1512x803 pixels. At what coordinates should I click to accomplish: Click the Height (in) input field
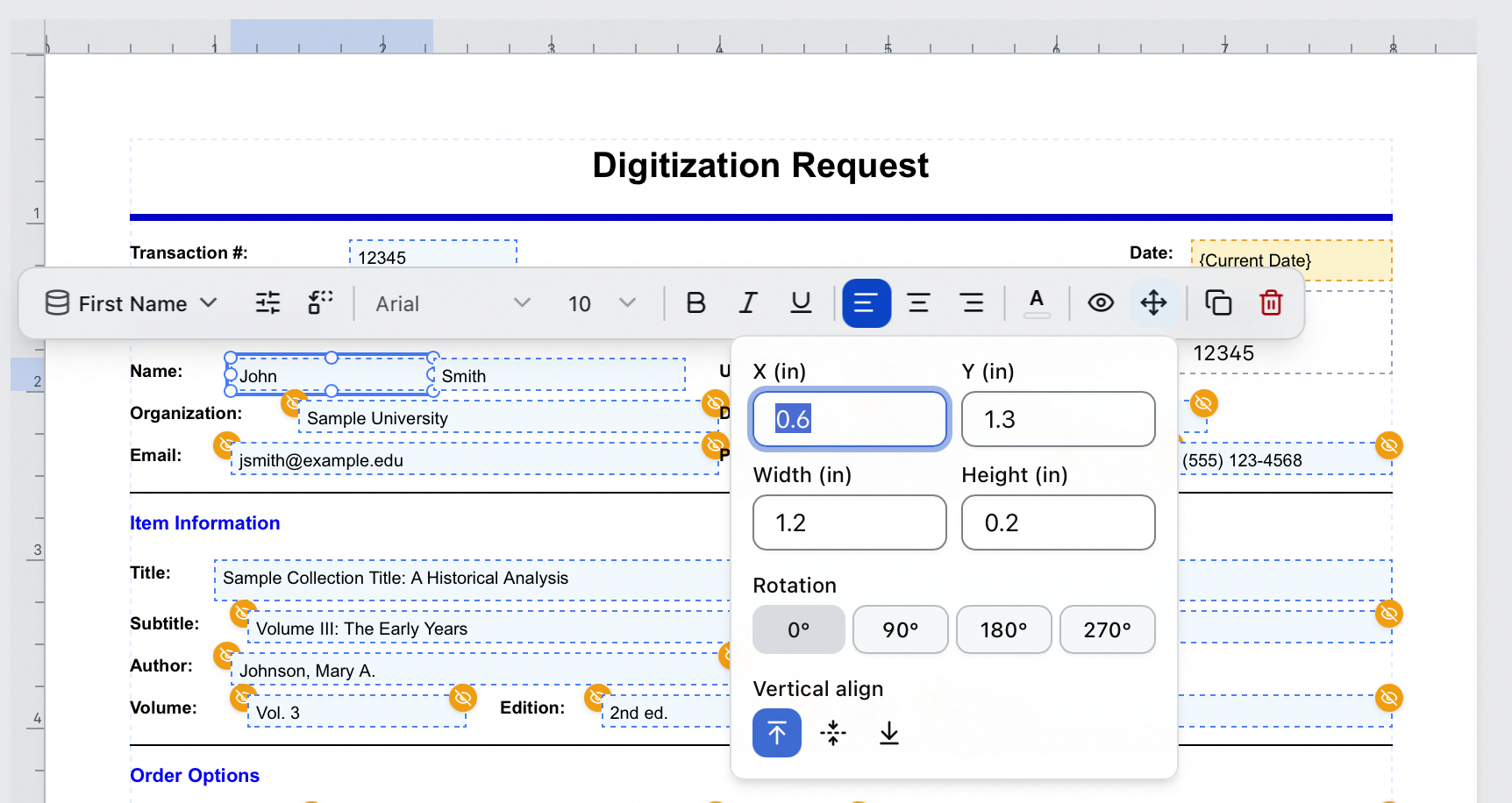tap(1059, 522)
